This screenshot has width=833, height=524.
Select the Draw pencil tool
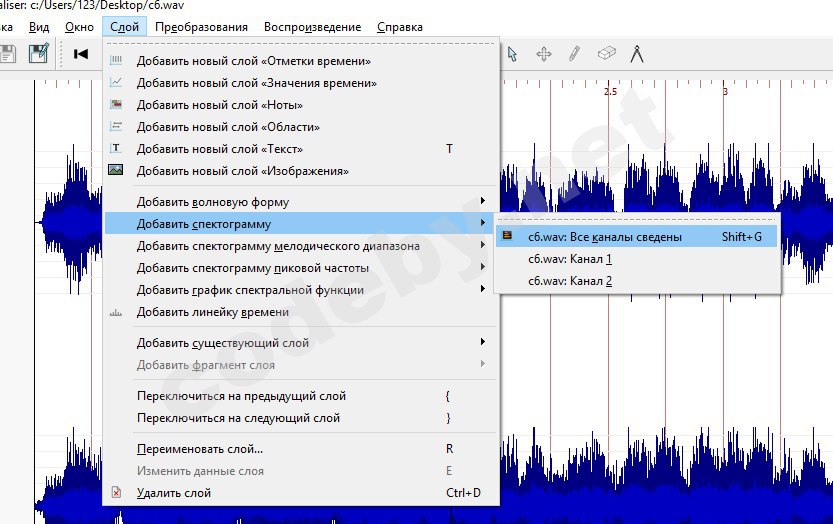574,54
